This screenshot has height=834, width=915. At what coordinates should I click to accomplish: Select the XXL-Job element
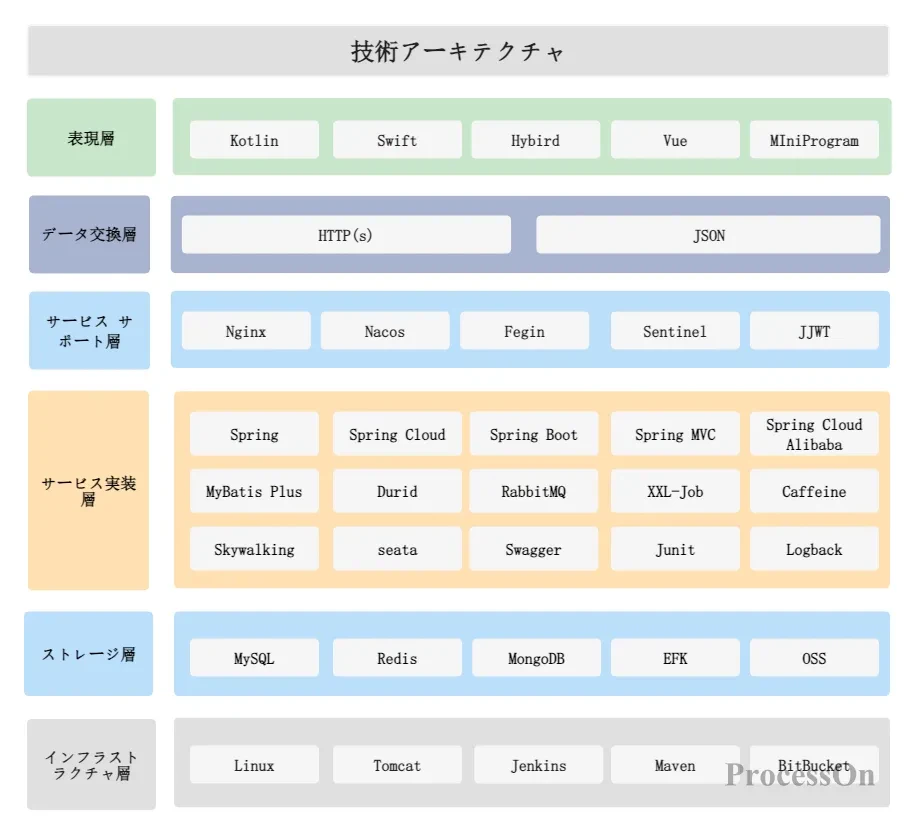pyautogui.click(x=675, y=491)
